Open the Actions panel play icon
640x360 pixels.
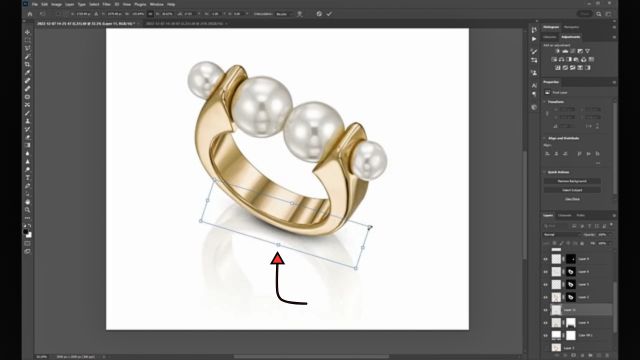[534, 39]
